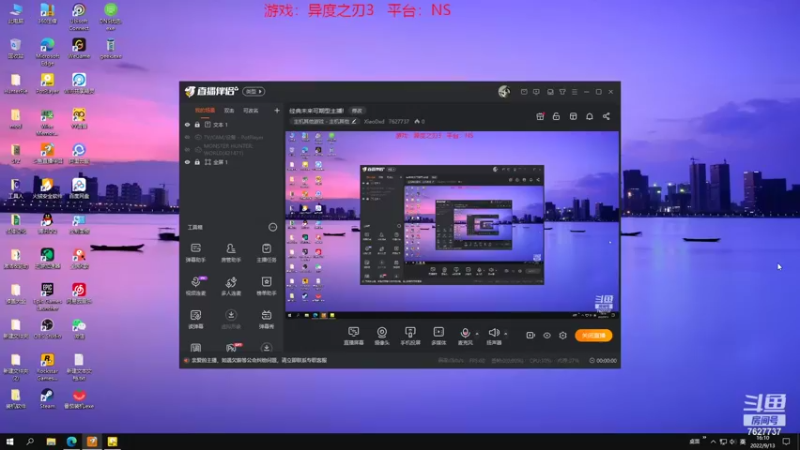Select the 全屏 1 source row
The width and height of the screenshot is (800, 450).
pyautogui.click(x=232, y=162)
